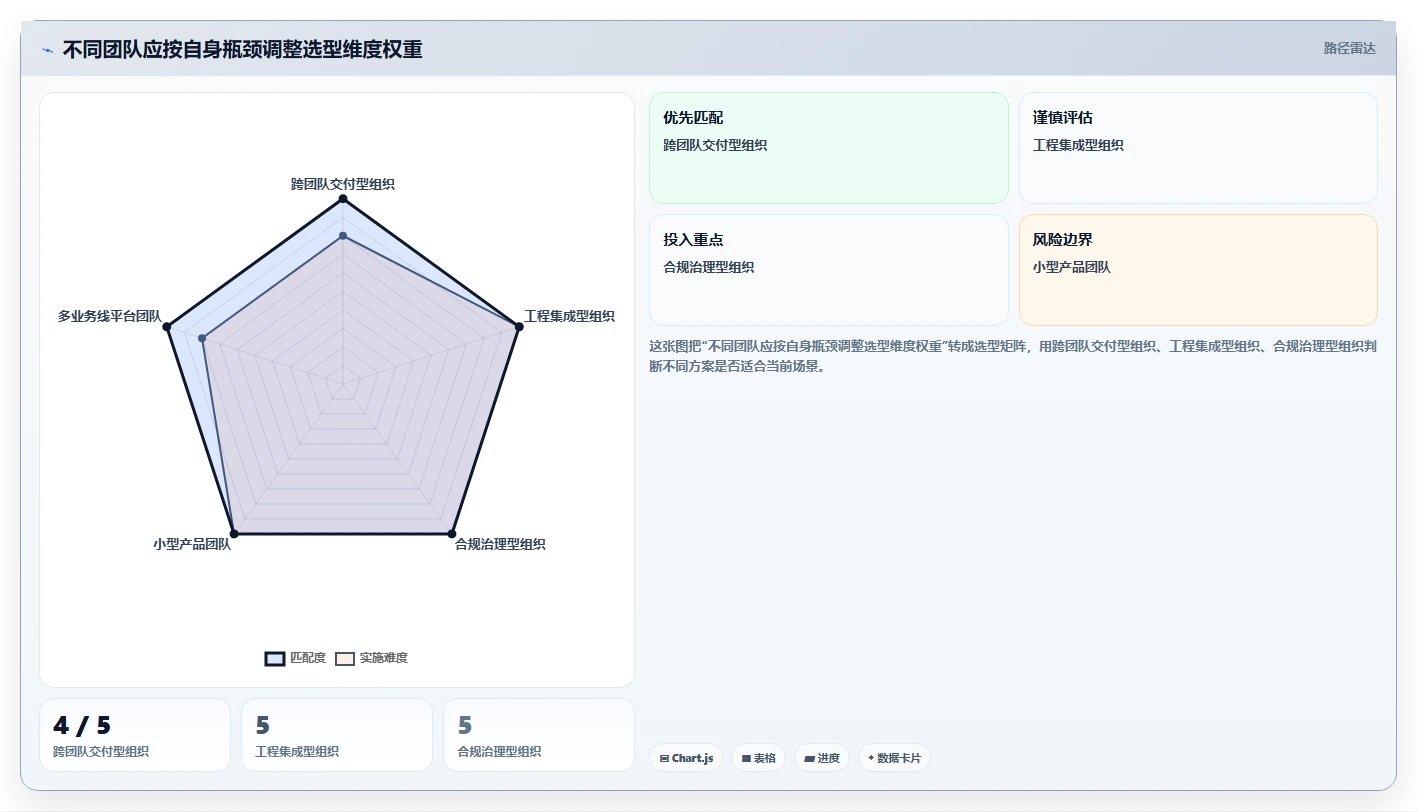Image resolution: width=1417 pixels, height=812 pixels.
Task: Select outer radar point at 跨团队交付型组织 vertex
Action: pyautogui.click(x=343, y=199)
